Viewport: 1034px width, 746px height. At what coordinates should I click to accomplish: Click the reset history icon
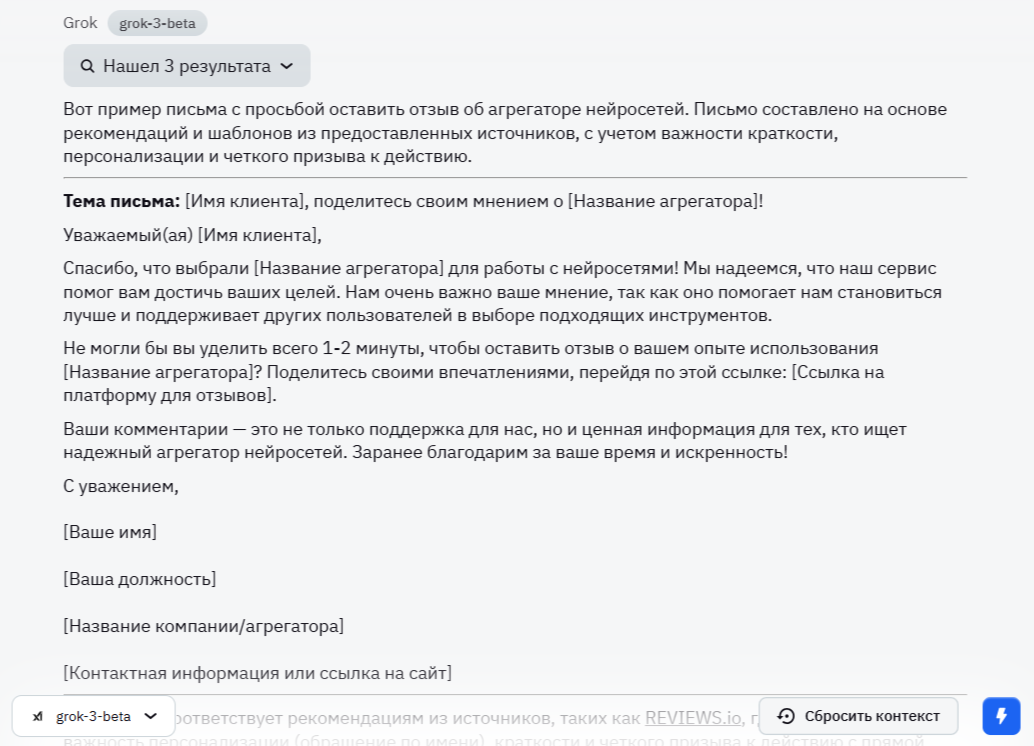786,716
